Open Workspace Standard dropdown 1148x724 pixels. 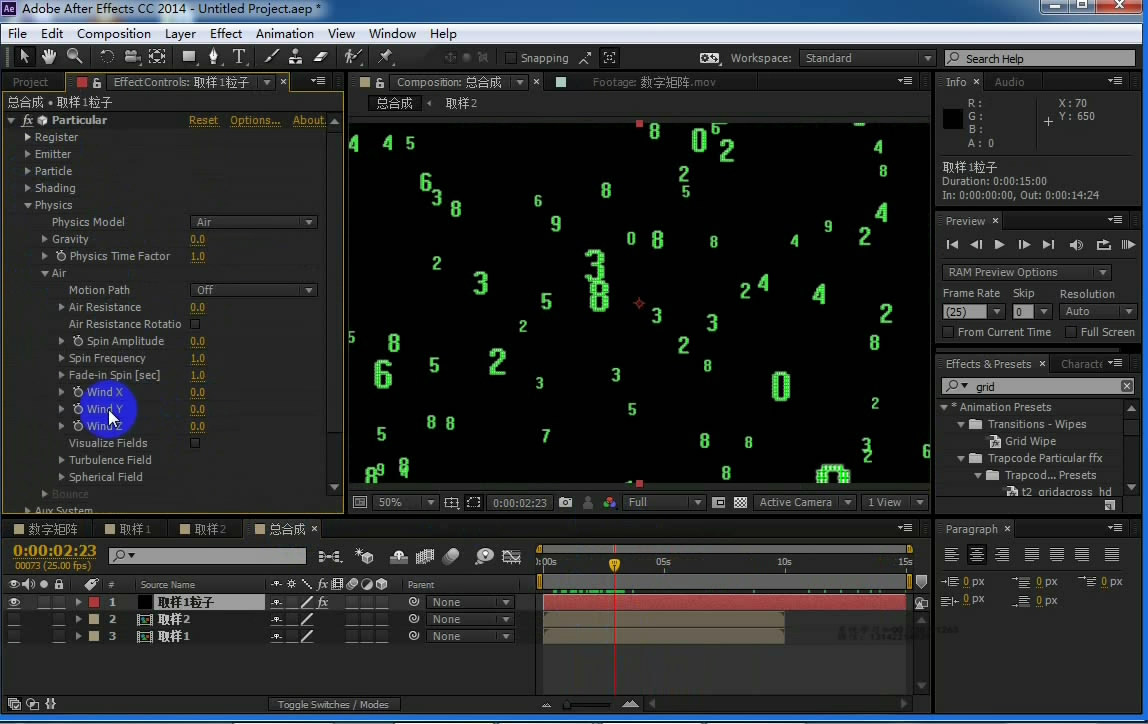[867, 58]
